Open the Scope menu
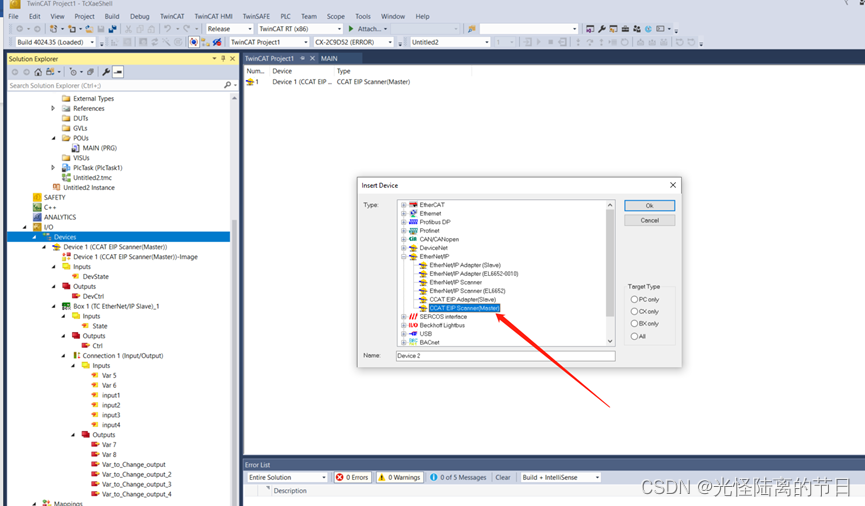Screen dimensions: 865x506 click(335, 17)
